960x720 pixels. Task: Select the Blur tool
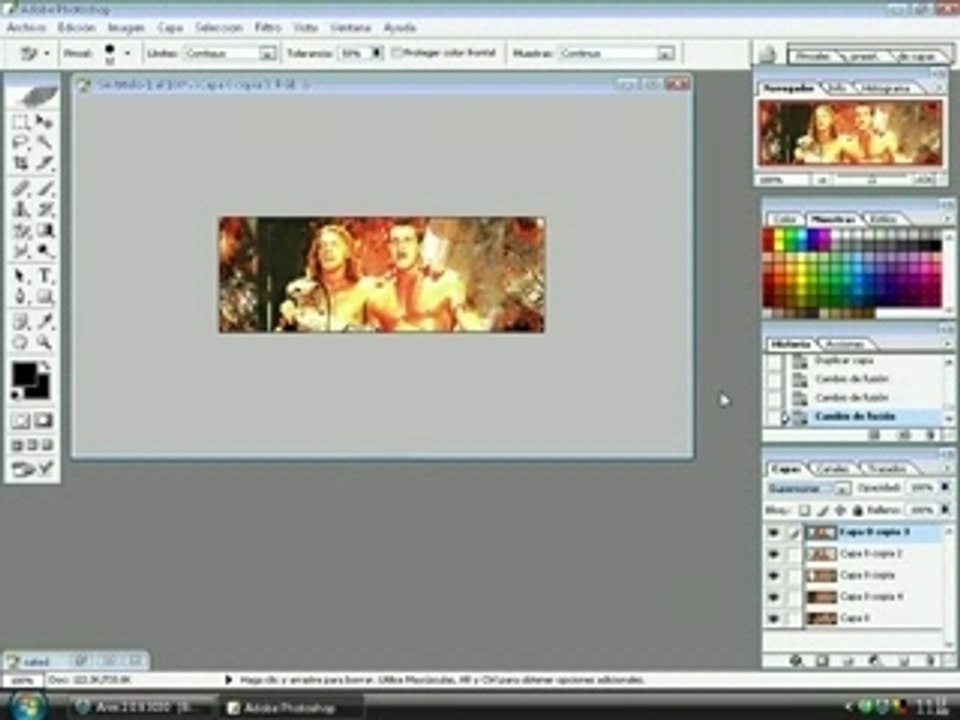20,251
